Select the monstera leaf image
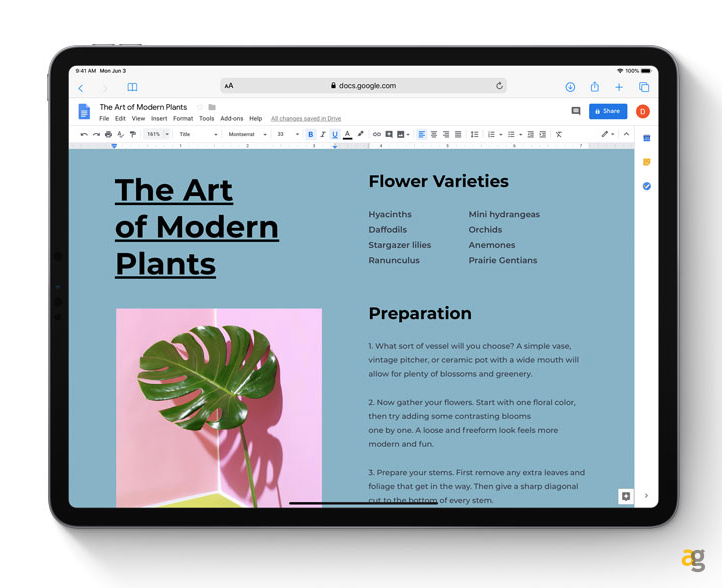The image size is (722, 588). [x=219, y=408]
